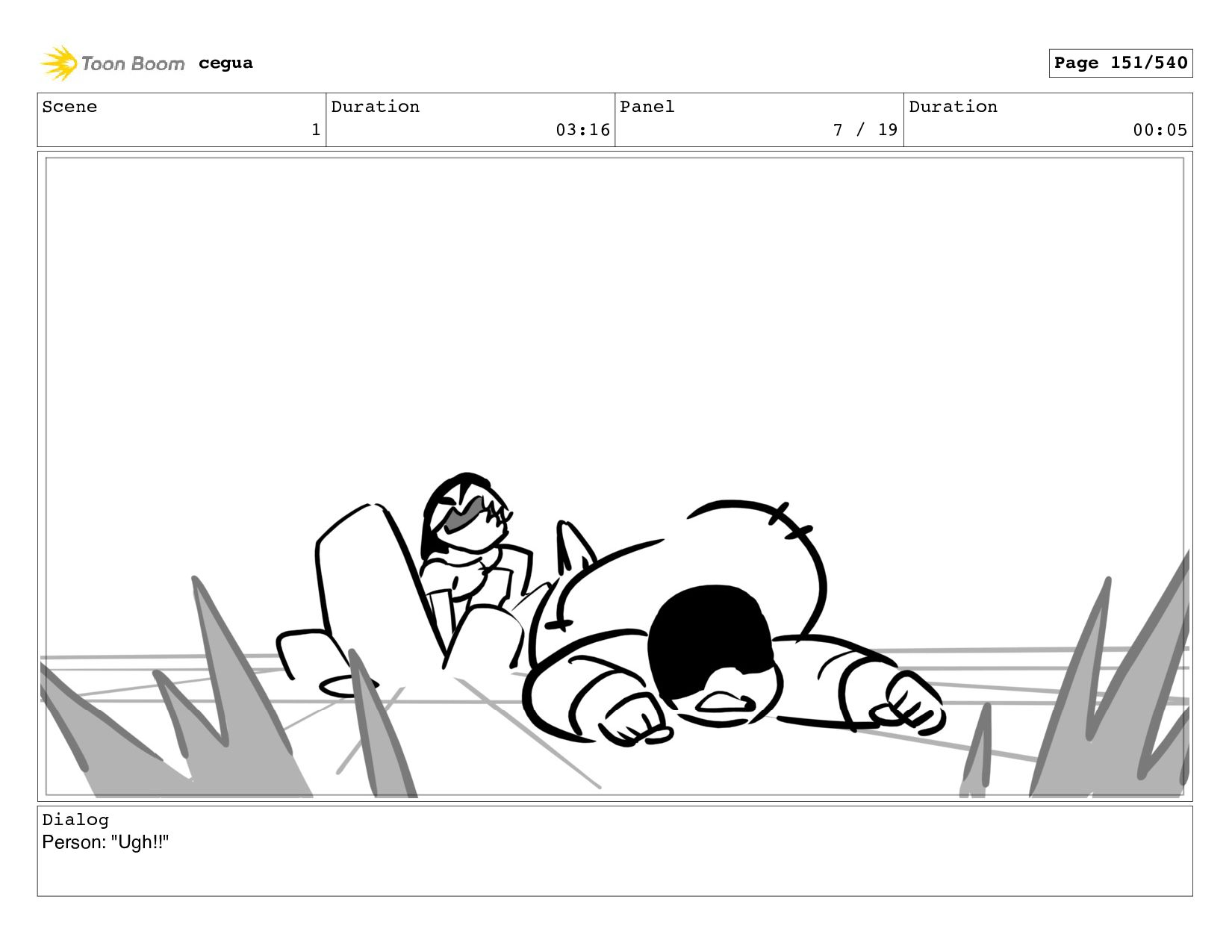Select the dialog line 'Person: "Ugh!!"'
Viewport: 1232px width, 952px height.
click(105, 842)
